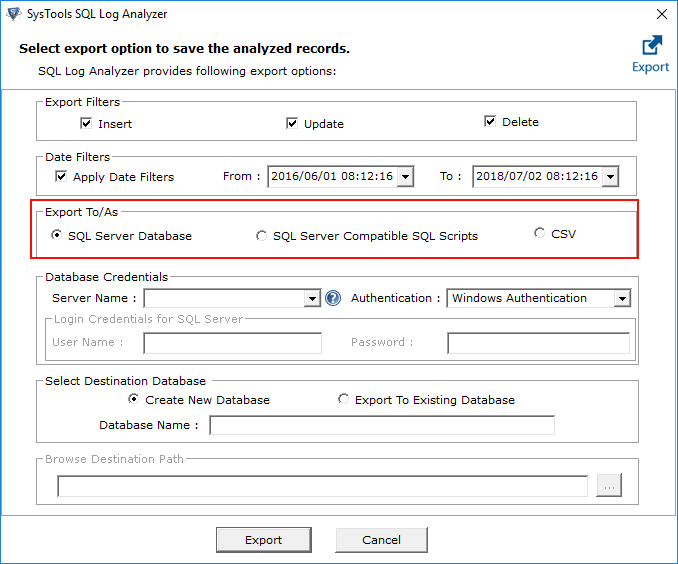Viewport: 678px width, 564px height.
Task: Click the Password text field
Action: 538,343
